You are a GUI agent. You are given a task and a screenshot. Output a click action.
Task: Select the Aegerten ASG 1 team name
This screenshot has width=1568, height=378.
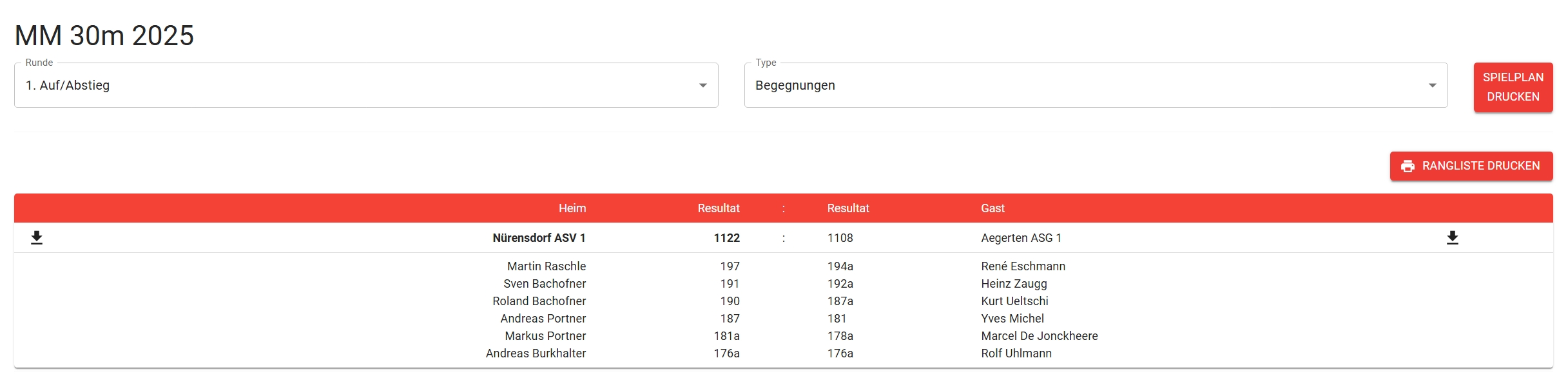click(x=1021, y=238)
